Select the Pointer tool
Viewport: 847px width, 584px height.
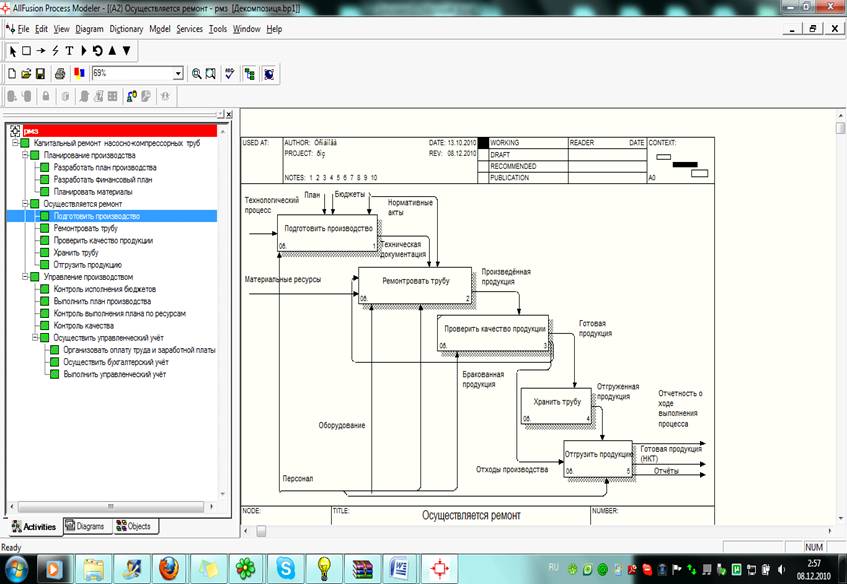point(13,50)
